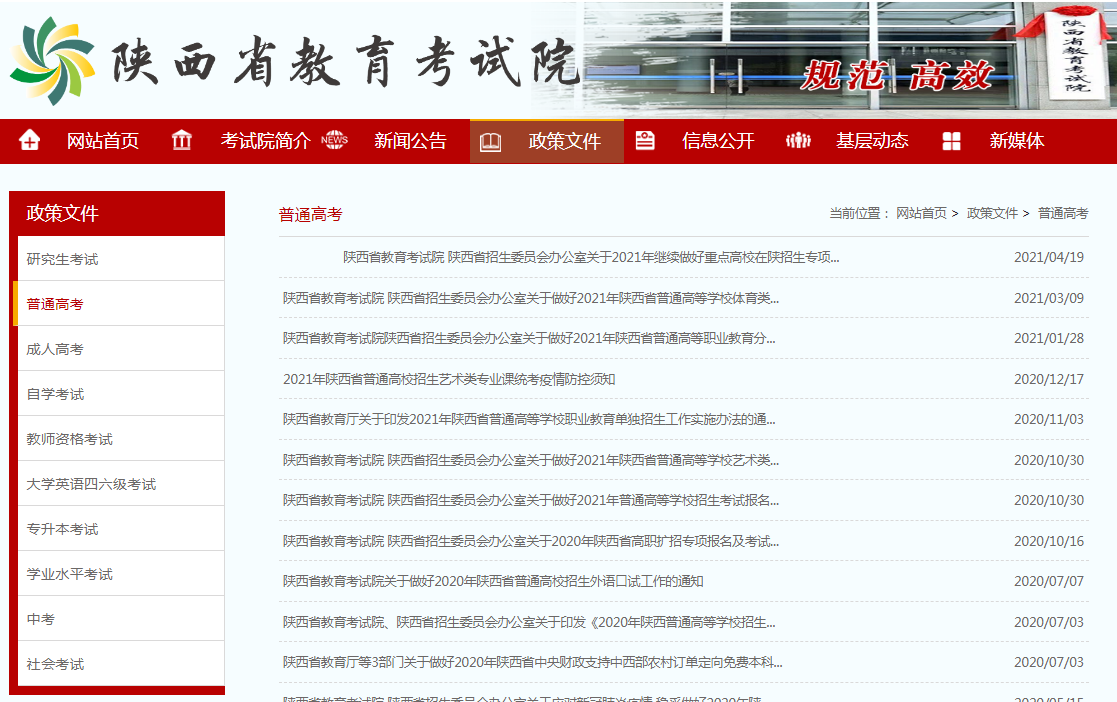Open the 招生外语口试工作的通知 article
Image resolution: width=1117 pixels, height=702 pixels.
point(493,582)
